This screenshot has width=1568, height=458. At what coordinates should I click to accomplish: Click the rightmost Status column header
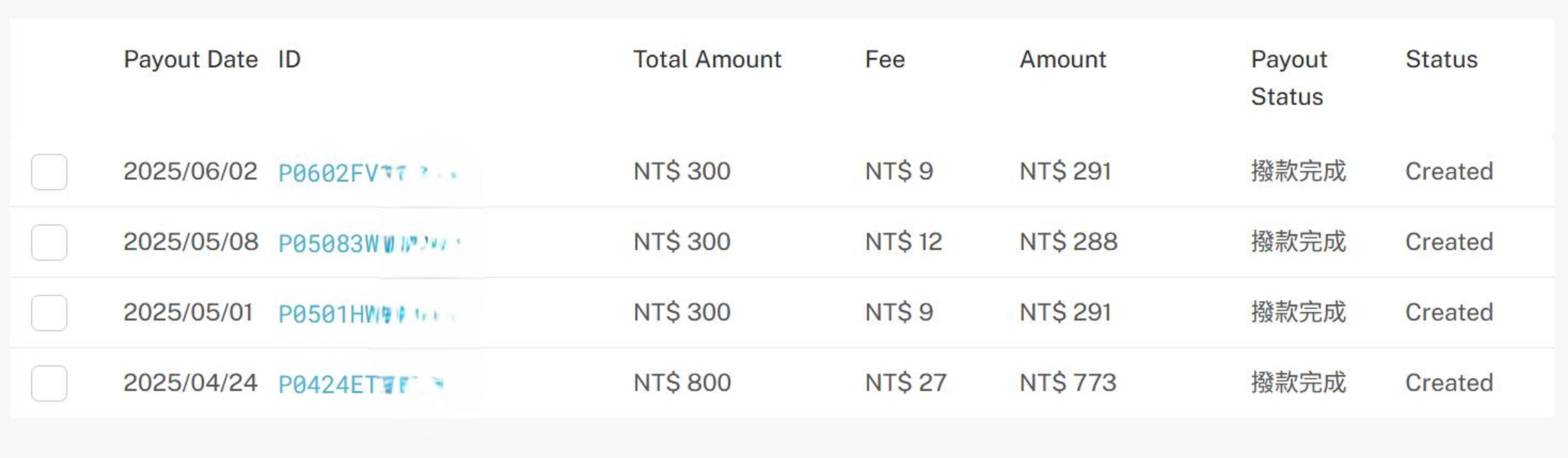1441,60
